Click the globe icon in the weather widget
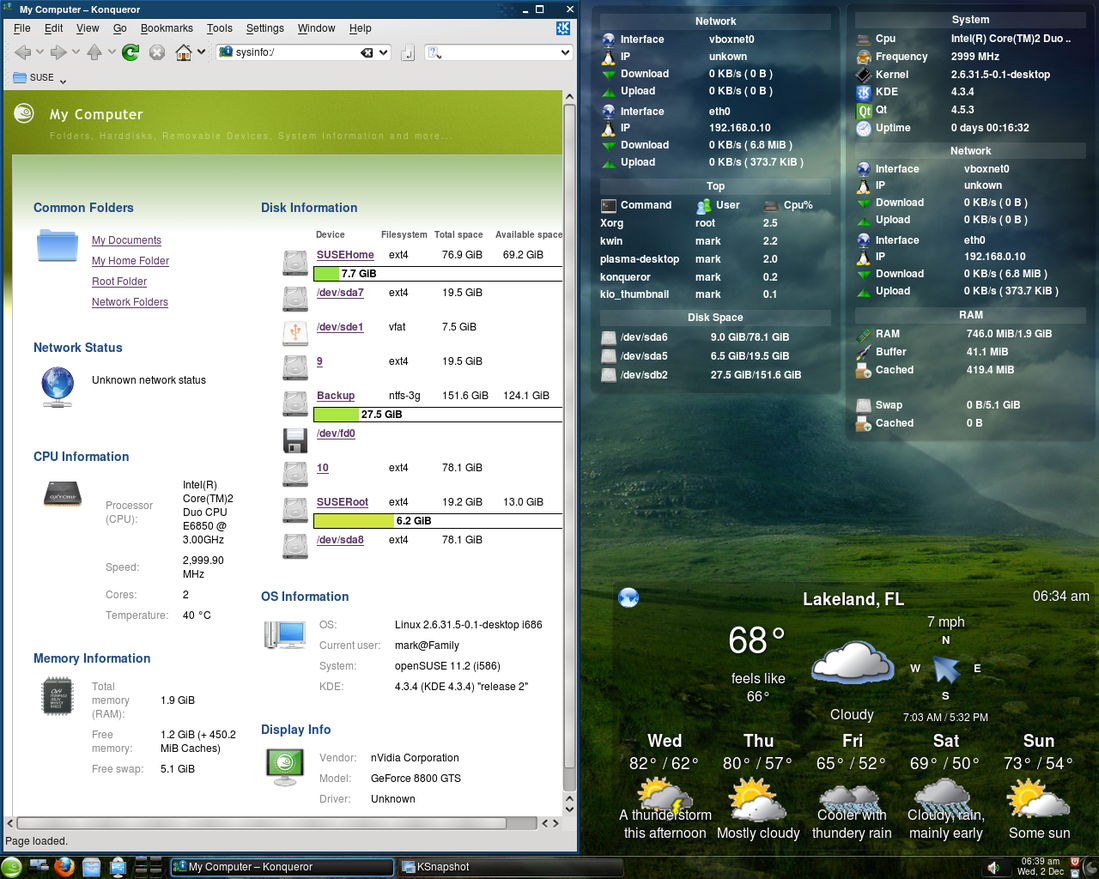Image resolution: width=1099 pixels, height=879 pixels. [629, 598]
